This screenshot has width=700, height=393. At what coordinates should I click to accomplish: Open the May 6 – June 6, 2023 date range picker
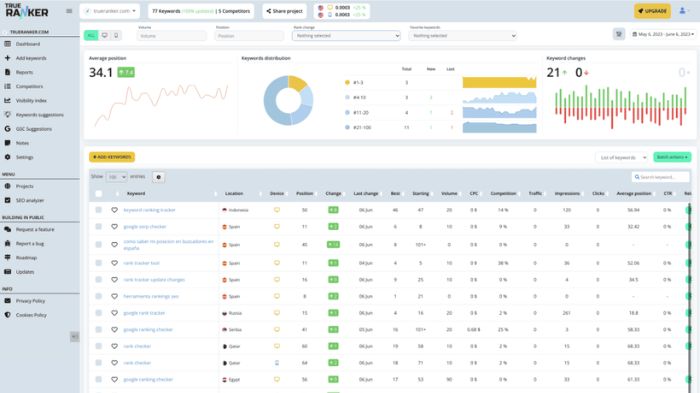(663, 34)
